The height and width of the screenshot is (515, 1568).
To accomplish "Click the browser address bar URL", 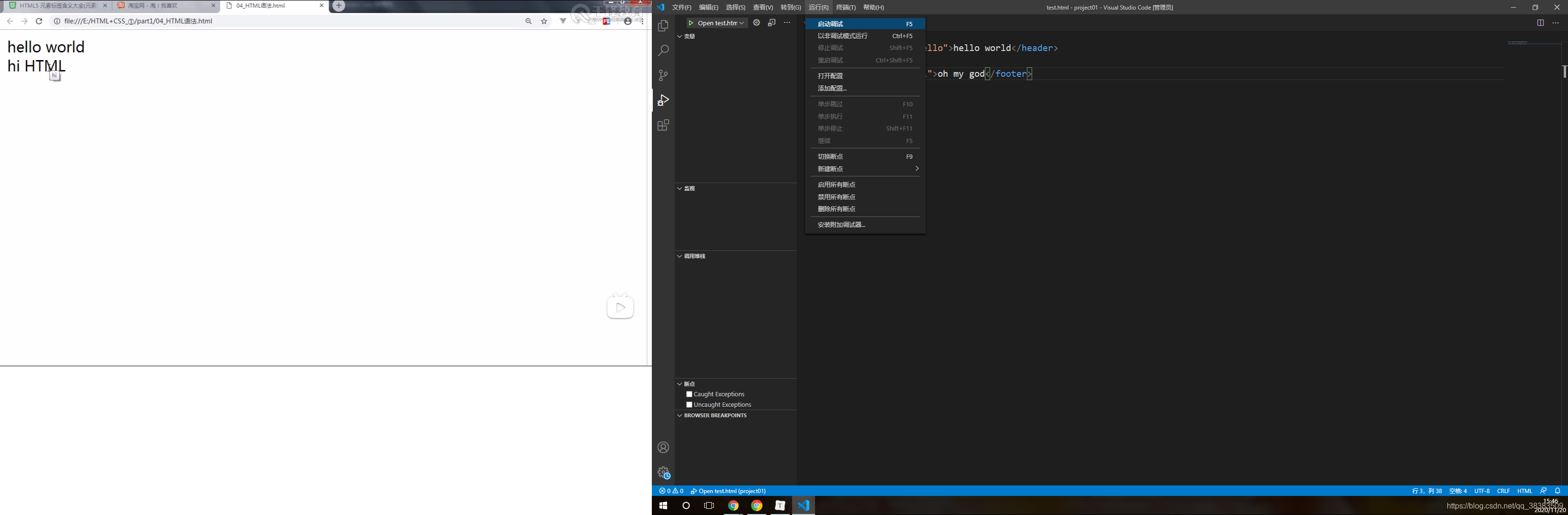I will pos(138,21).
